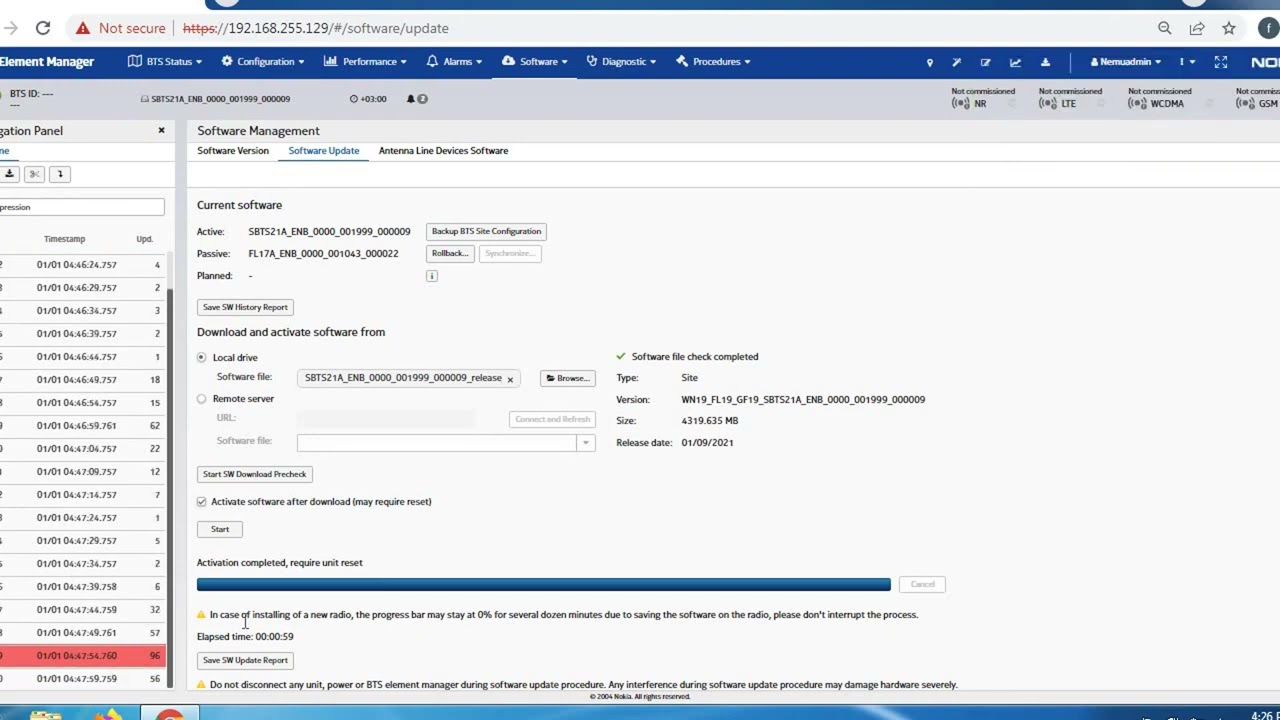Open the Nemuadmin user dropdown
The width and height of the screenshot is (1280, 720).
(1126, 62)
